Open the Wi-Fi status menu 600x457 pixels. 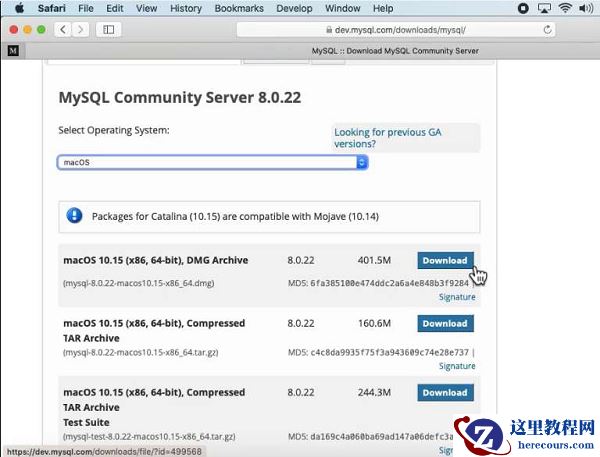[x=565, y=8]
